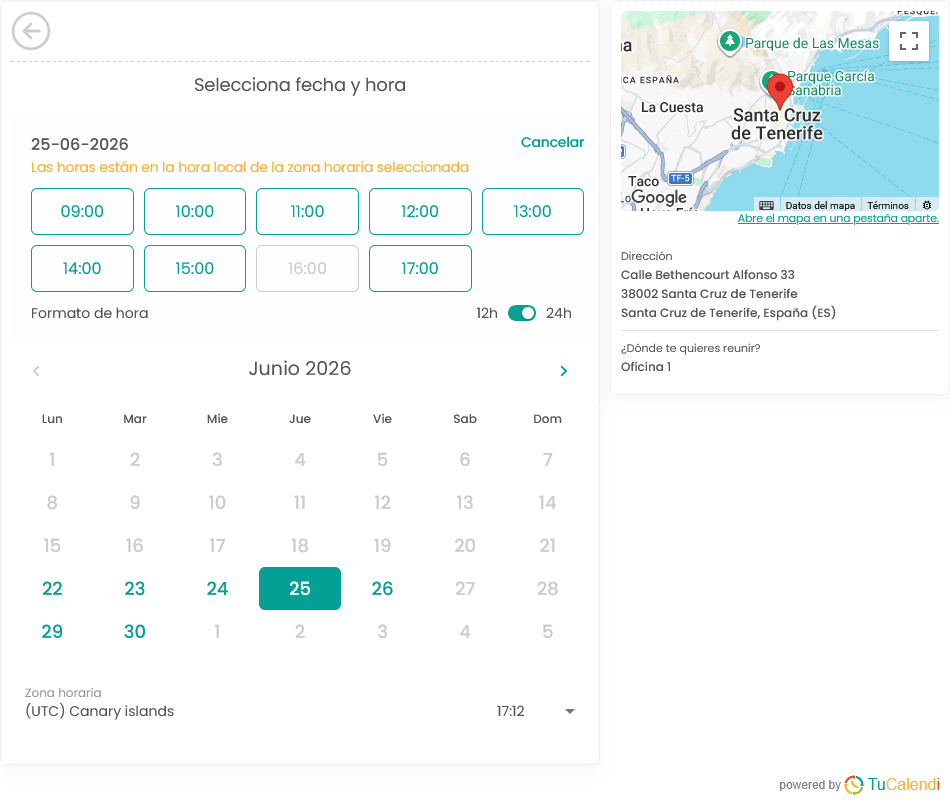
Task: Click the disabled 16:00 time slot
Action: pyautogui.click(x=307, y=268)
